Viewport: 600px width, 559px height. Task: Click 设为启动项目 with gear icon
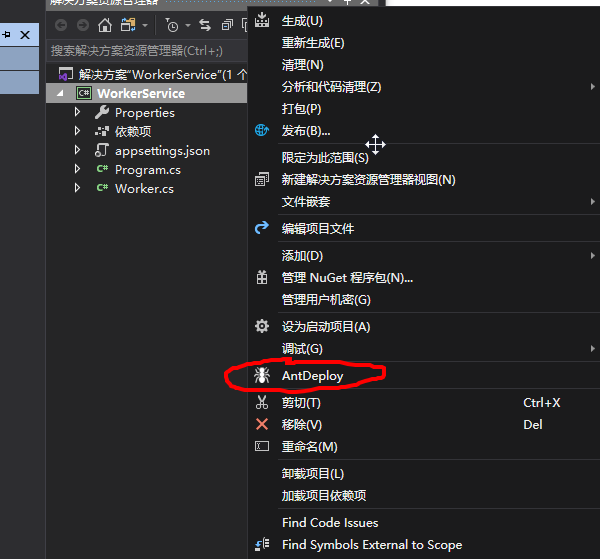click(326, 327)
